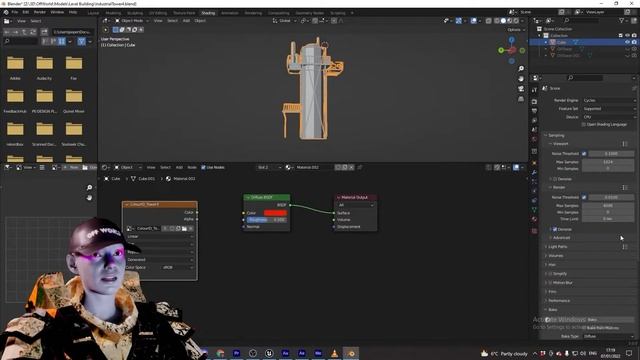
Task: Switch to the Shading workspace tab
Action: point(208,13)
